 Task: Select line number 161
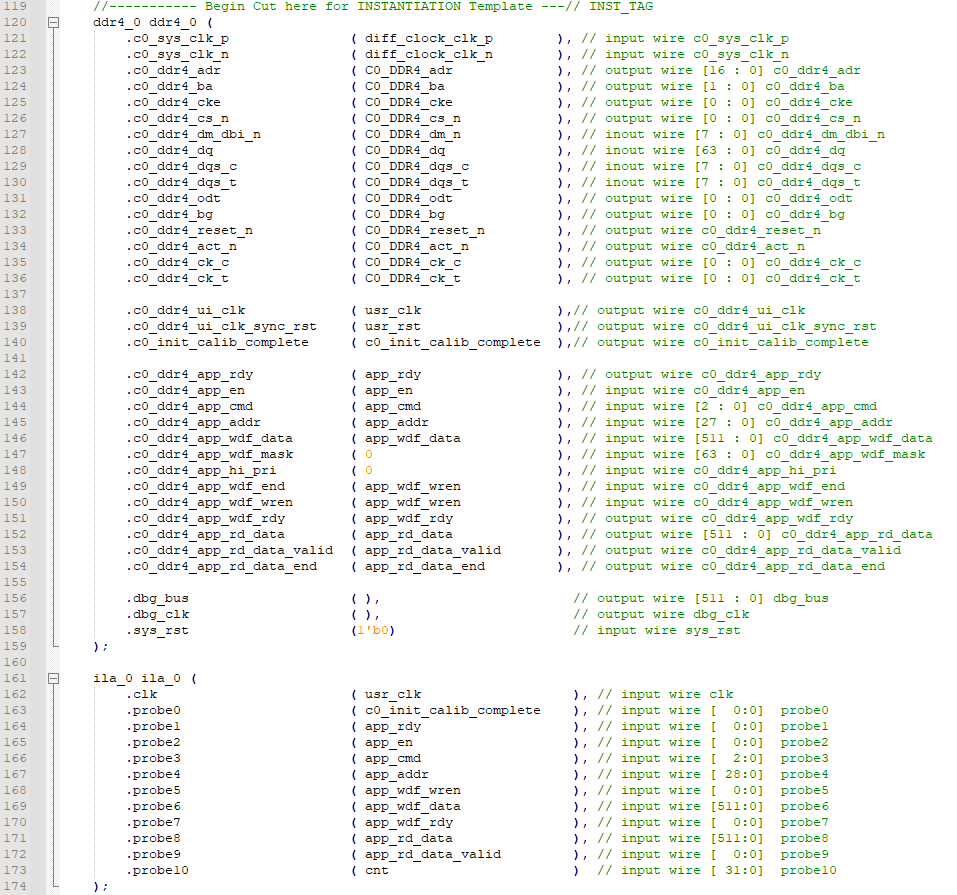coord(14,678)
